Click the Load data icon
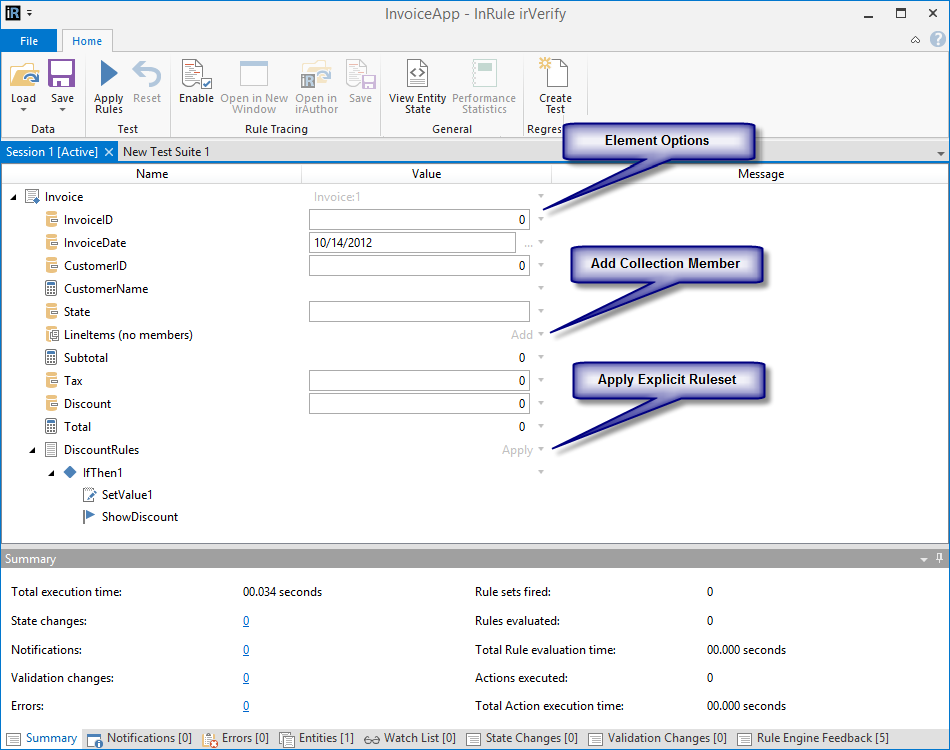The width and height of the screenshot is (950, 750). [x=23, y=76]
